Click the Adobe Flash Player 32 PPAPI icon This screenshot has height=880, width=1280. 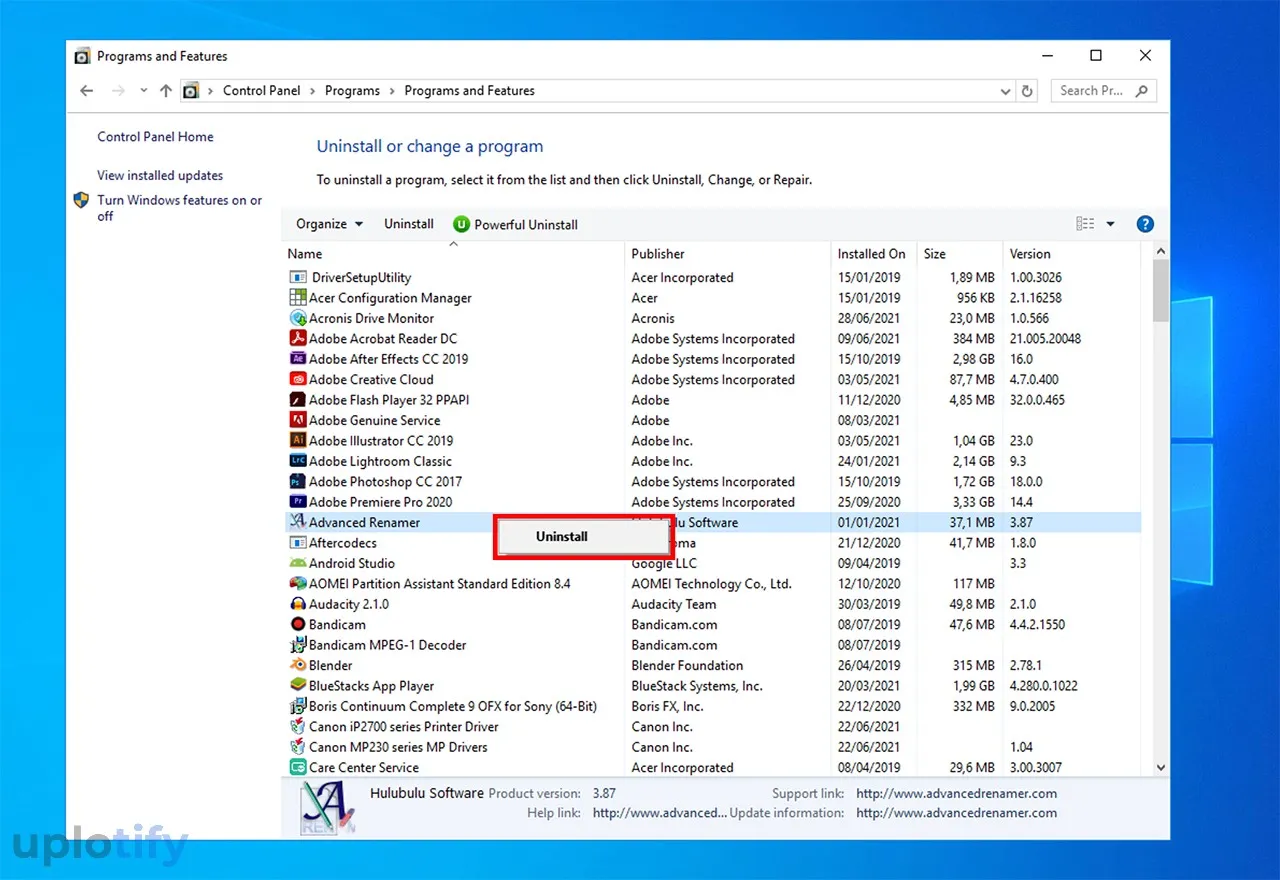coord(297,400)
